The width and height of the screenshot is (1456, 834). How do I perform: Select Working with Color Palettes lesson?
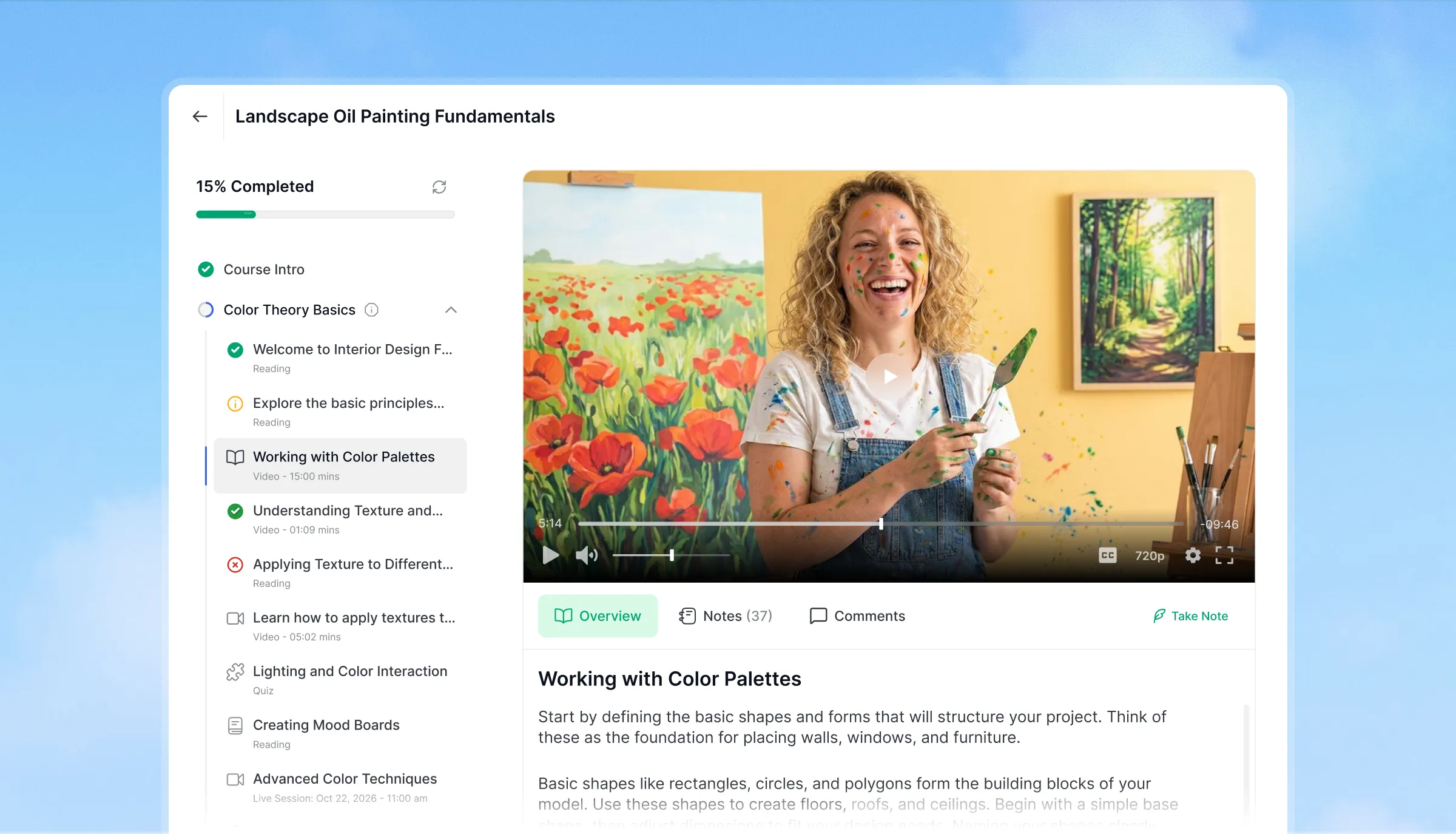pyautogui.click(x=340, y=466)
